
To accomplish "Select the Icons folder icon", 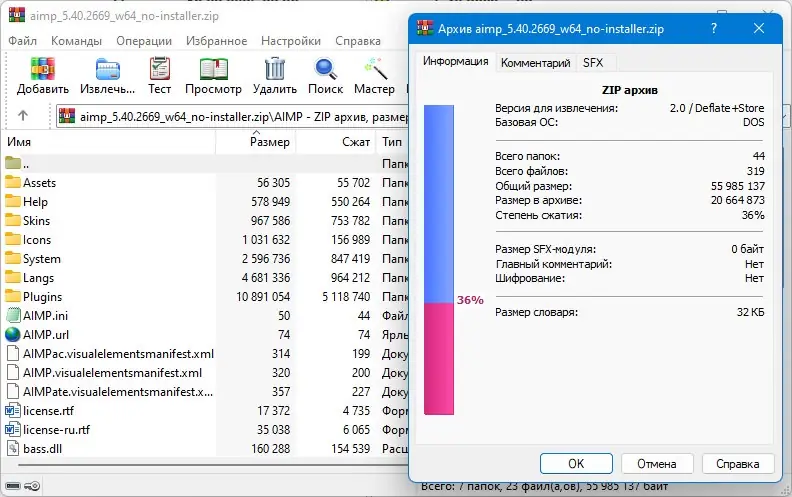I will point(13,239).
